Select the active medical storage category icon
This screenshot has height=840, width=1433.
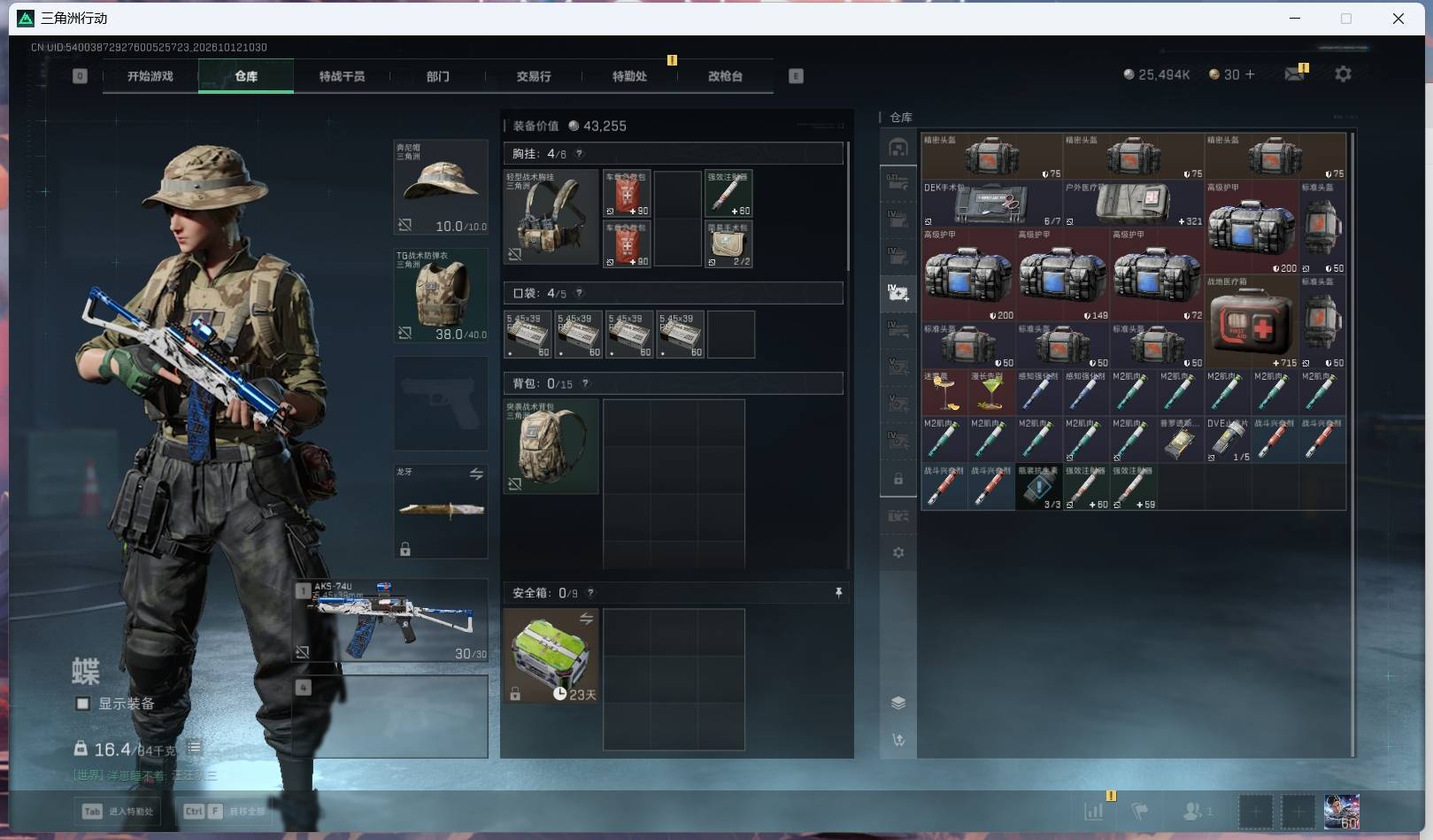898,293
